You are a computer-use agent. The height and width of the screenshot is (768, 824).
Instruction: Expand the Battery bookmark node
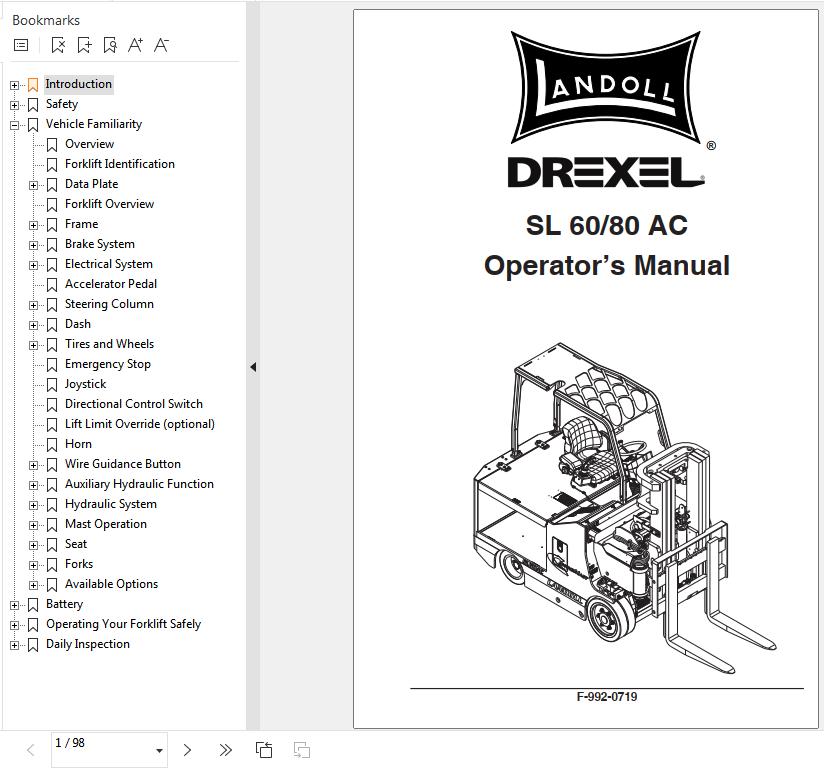[15, 605]
